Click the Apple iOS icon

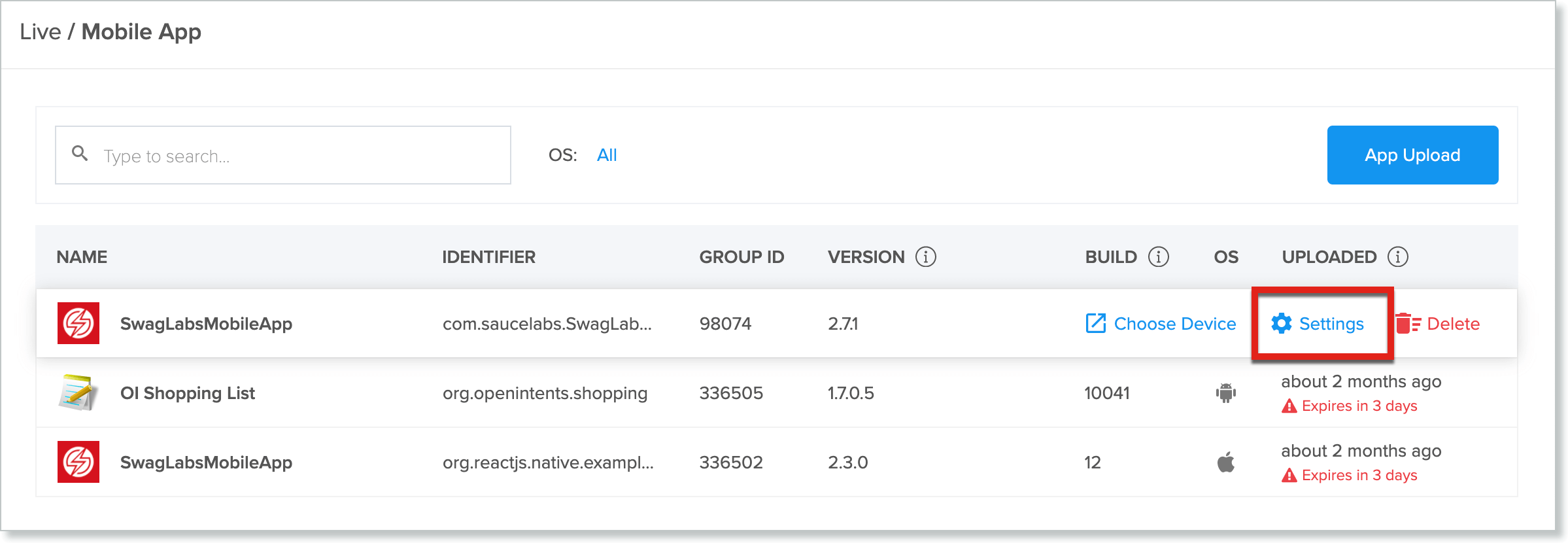(x=1225, y=462)
